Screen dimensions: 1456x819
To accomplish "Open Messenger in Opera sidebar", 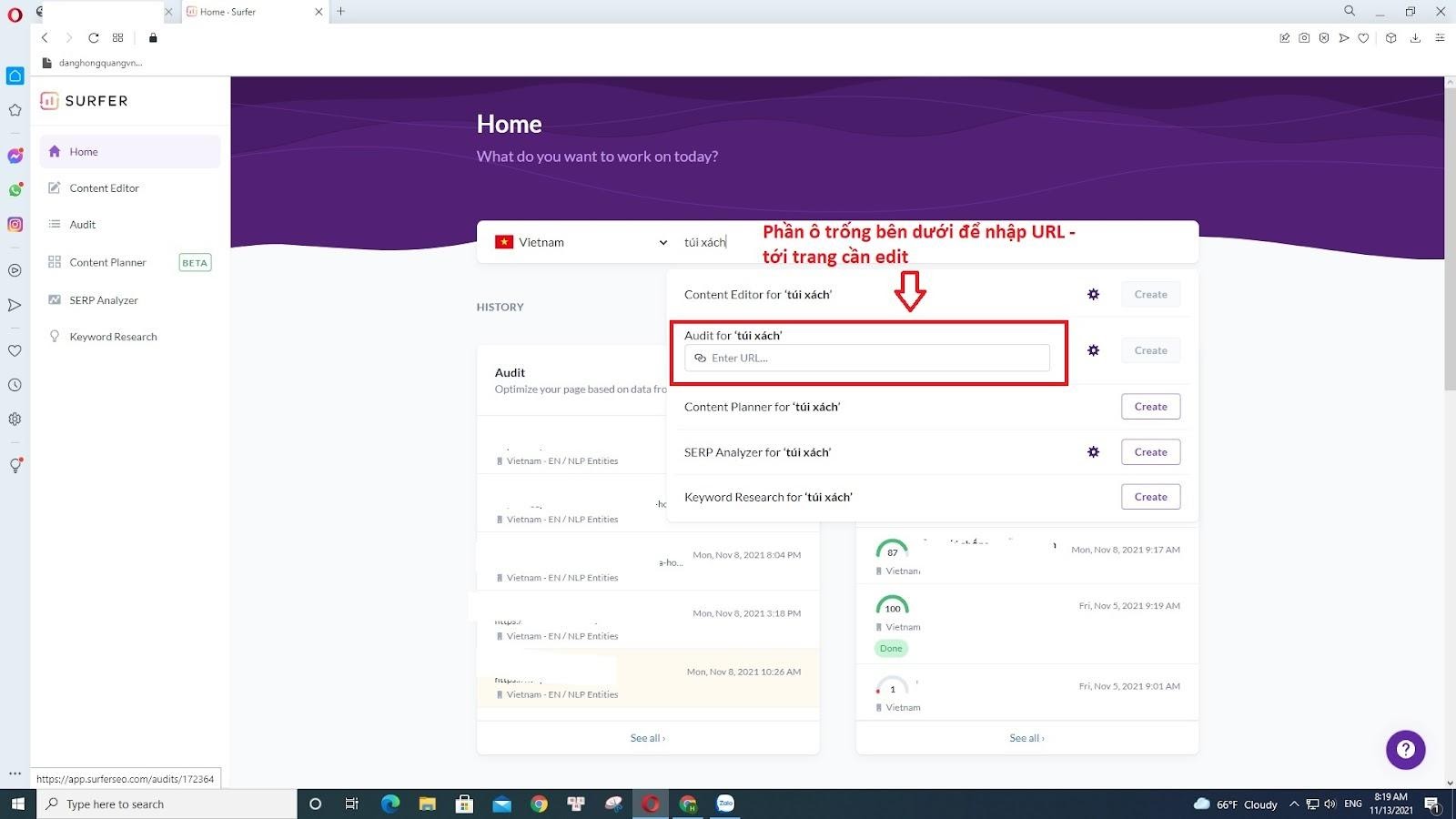I will (15, 156).
